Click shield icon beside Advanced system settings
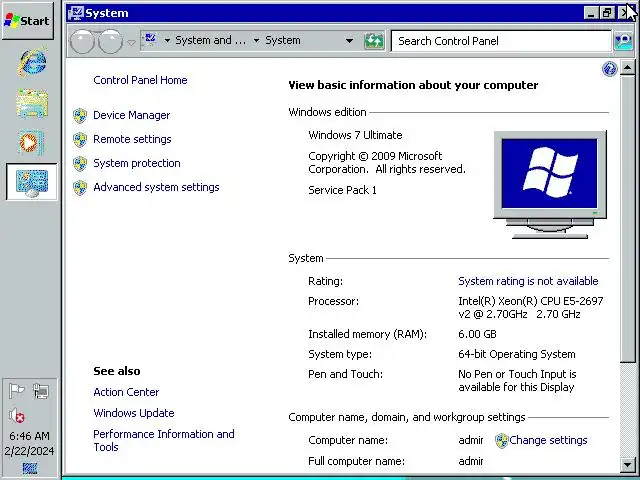The width and height of the screenshot is (640, 480). point(80,188)
